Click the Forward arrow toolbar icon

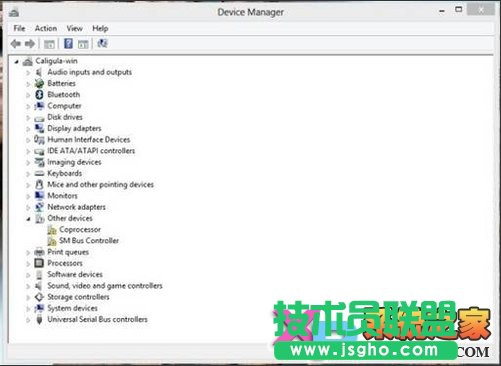tap(30, 44)
